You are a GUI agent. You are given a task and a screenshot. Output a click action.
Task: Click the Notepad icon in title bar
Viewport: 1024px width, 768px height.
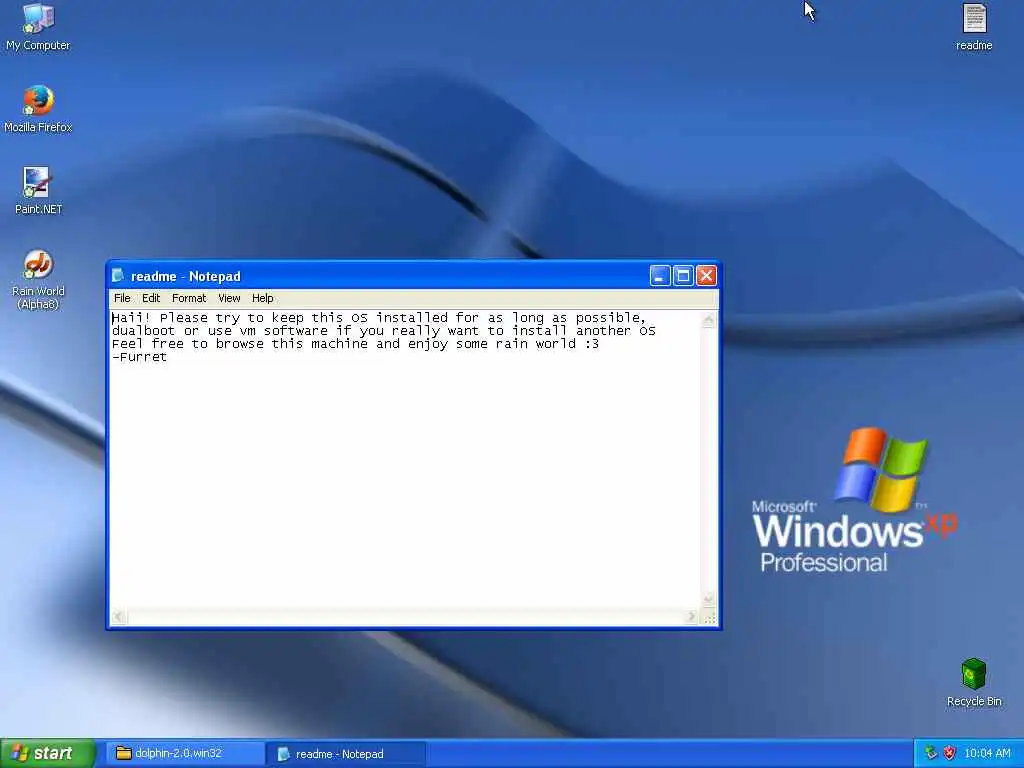118,276
